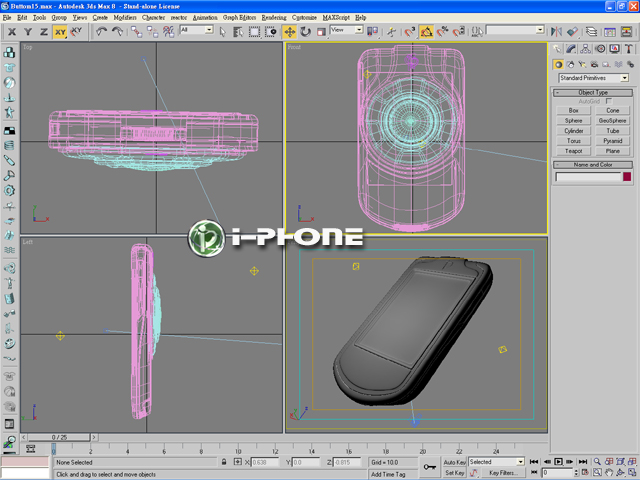Click the Add Time Tag field

(392, 474)
